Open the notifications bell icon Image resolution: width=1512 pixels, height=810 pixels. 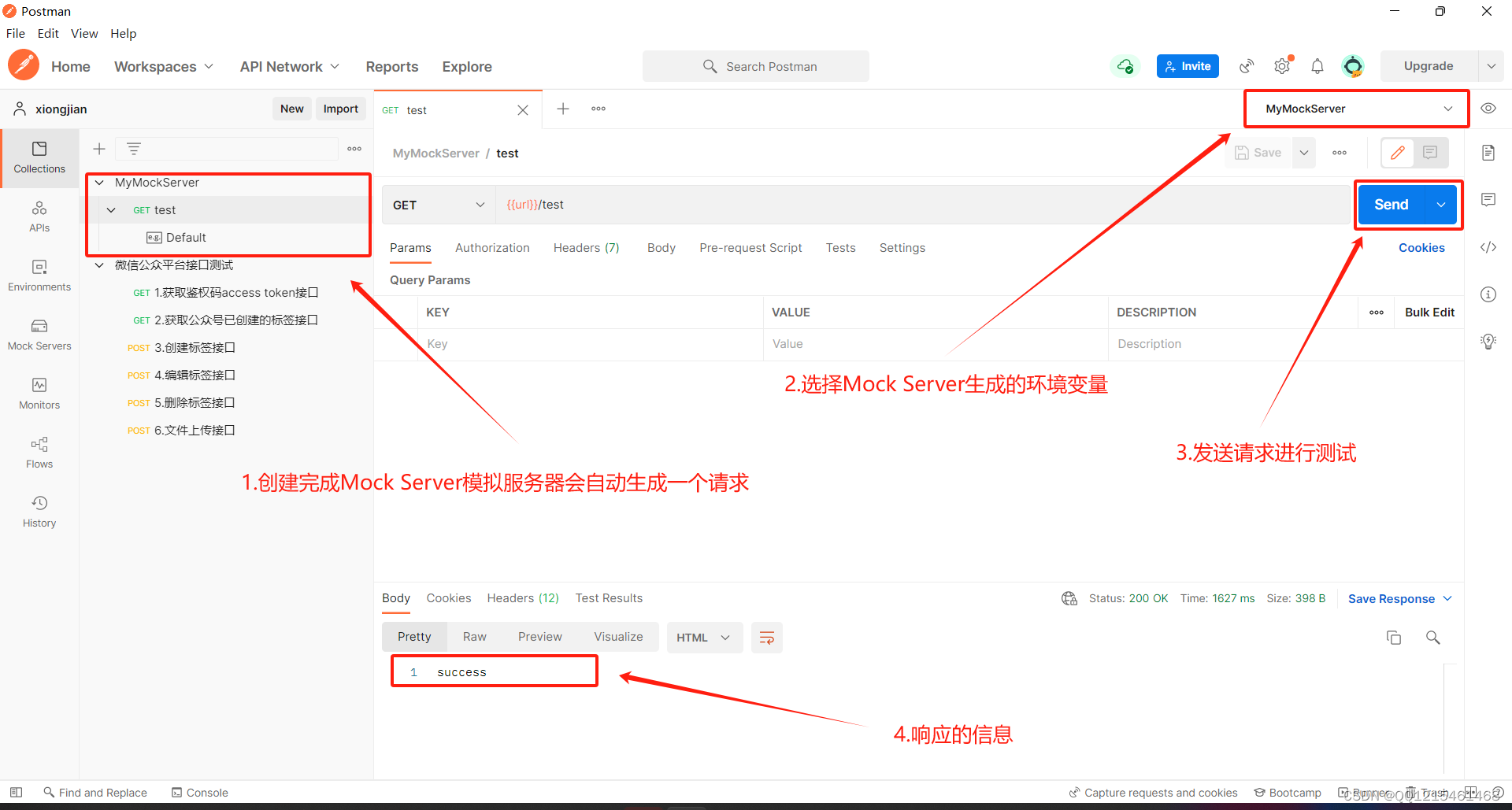(x=1317, y=66)
